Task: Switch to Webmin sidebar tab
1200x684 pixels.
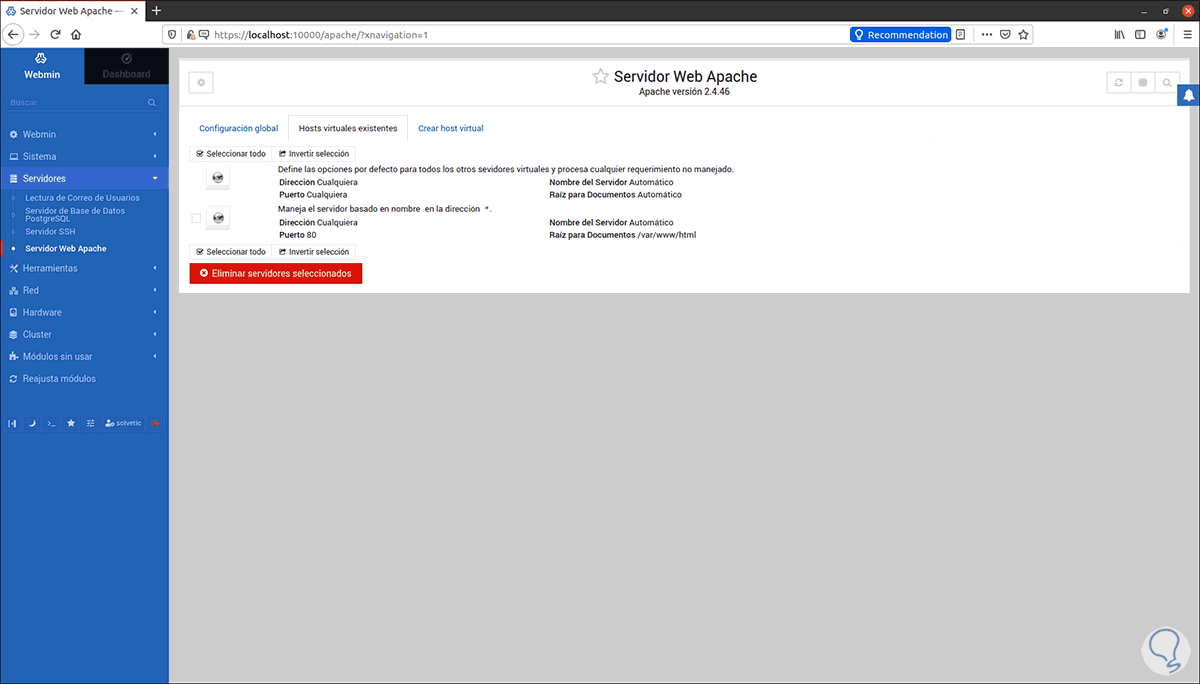Action: [x=42, y=66]
